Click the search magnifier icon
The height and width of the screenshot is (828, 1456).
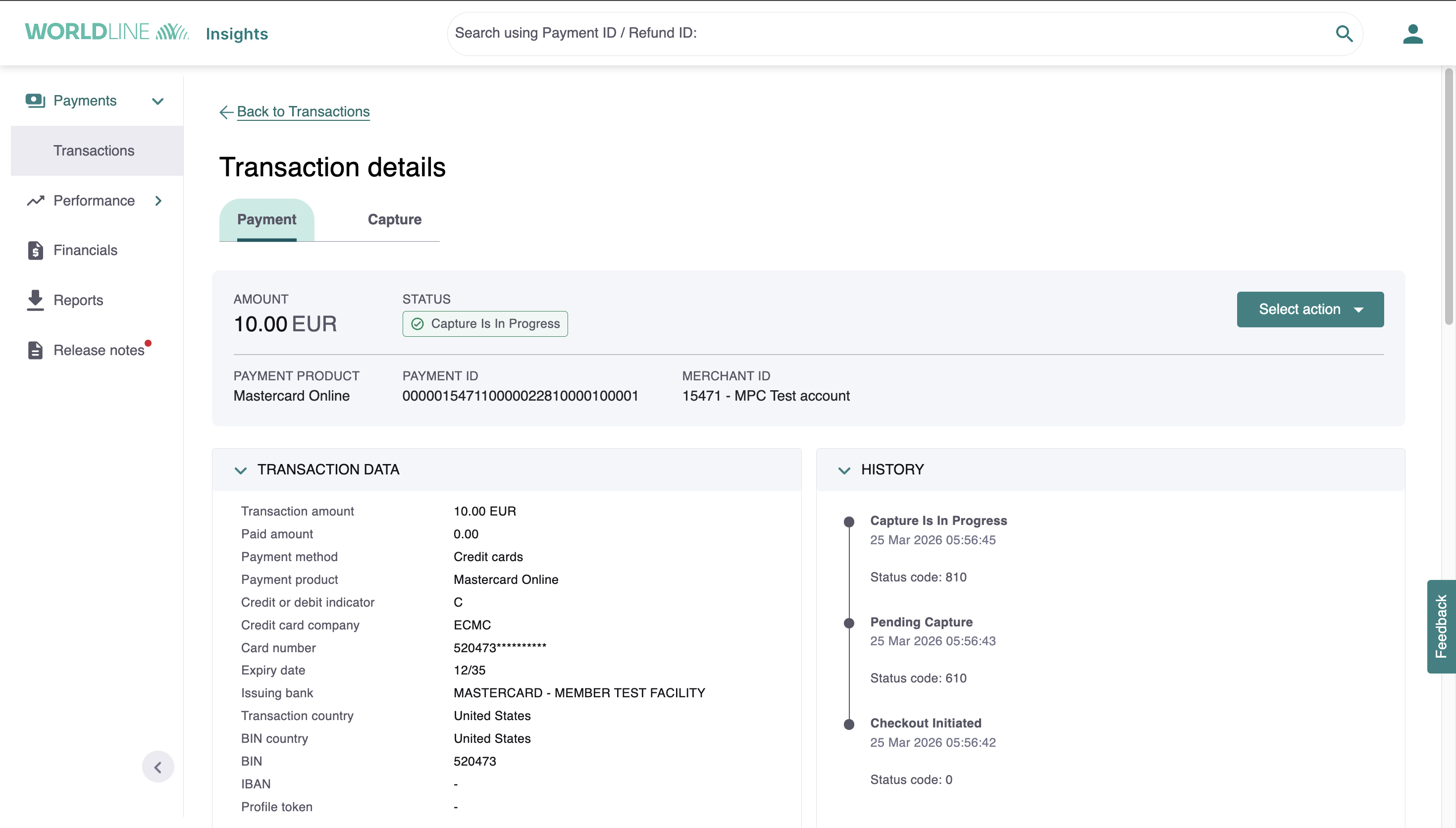(x=1344, y=34)
